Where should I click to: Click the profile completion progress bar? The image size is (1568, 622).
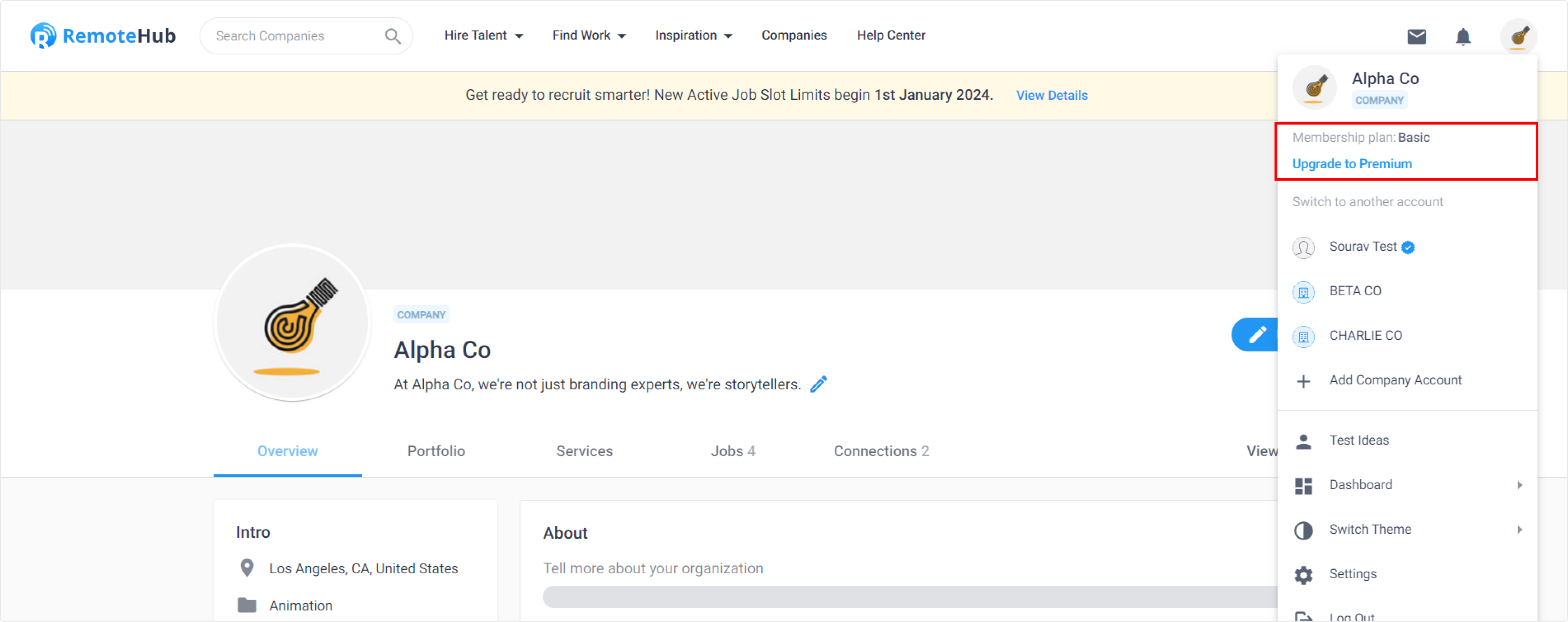click(910, 596)
